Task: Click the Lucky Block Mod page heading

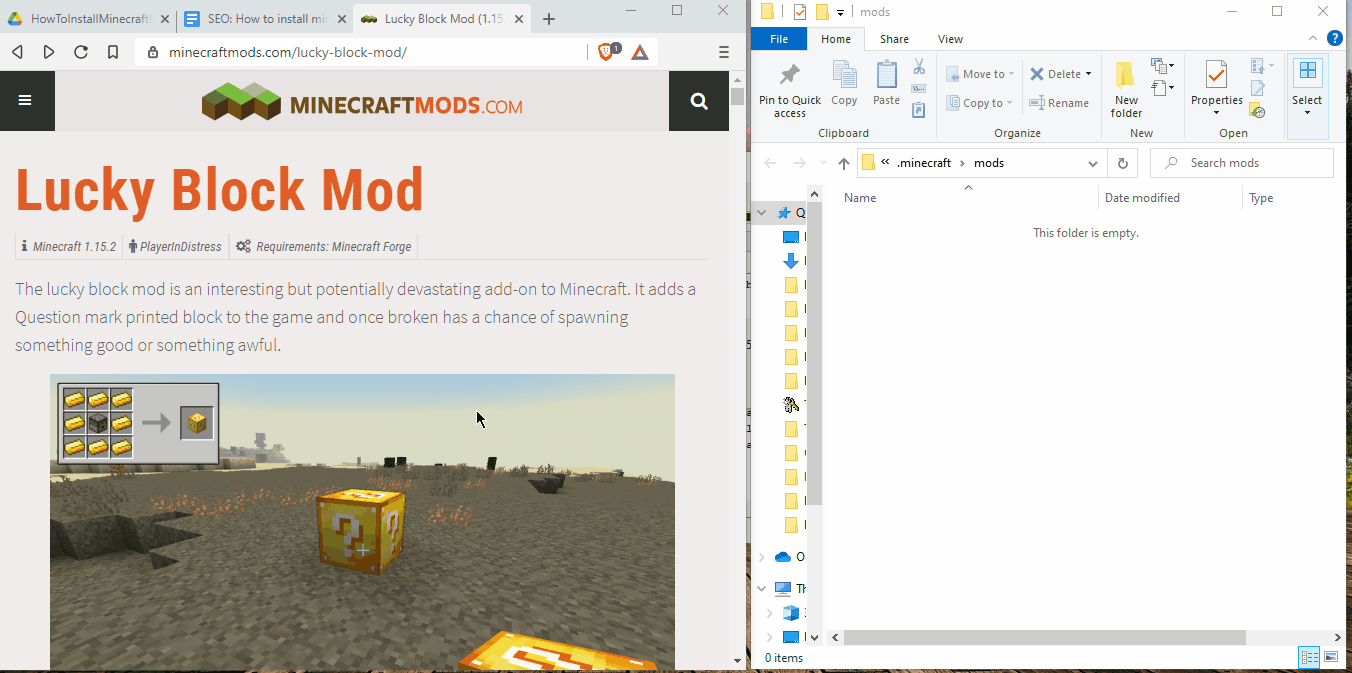Action: (219, 190)
